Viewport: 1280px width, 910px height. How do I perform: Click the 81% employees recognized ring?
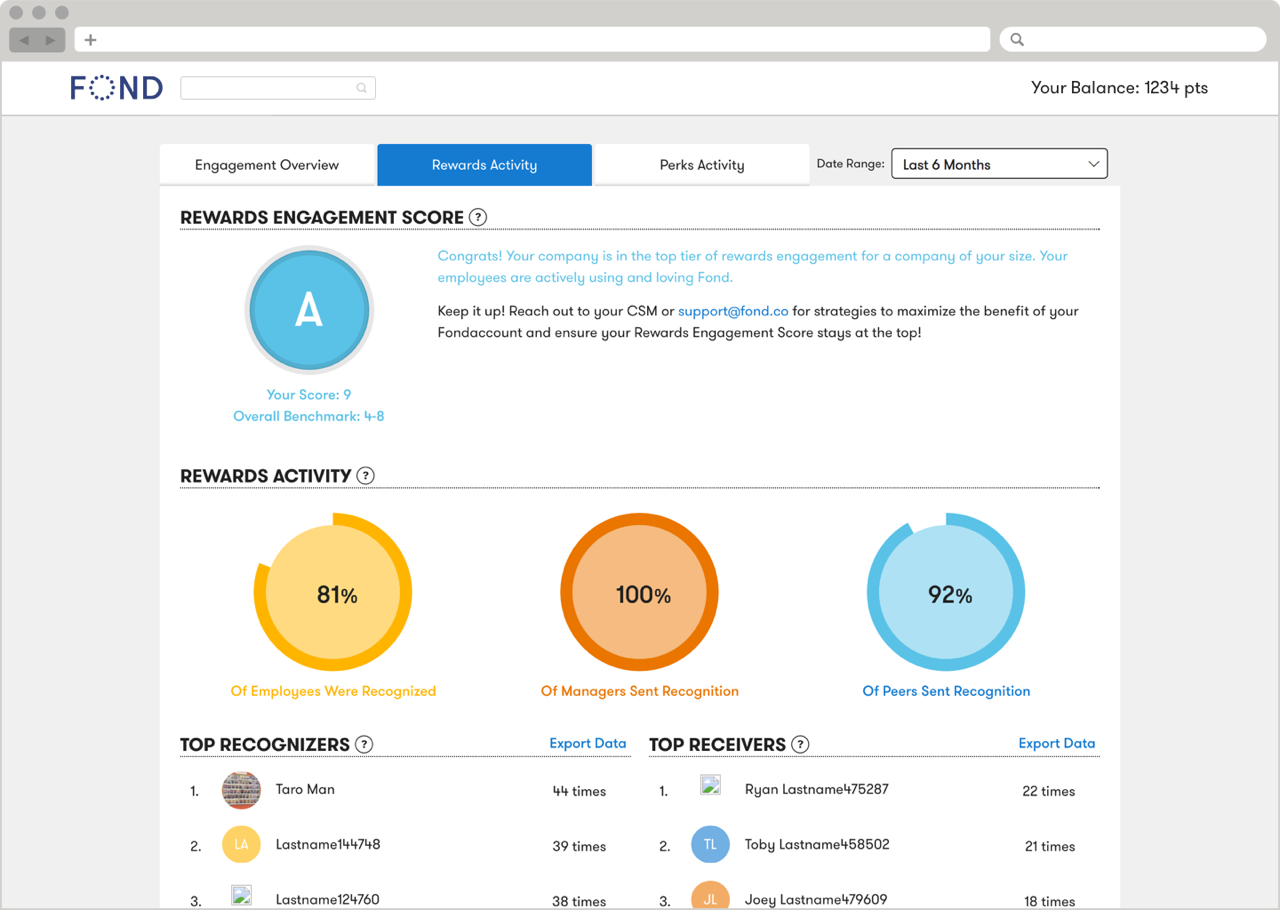click(x=333, y=593)
